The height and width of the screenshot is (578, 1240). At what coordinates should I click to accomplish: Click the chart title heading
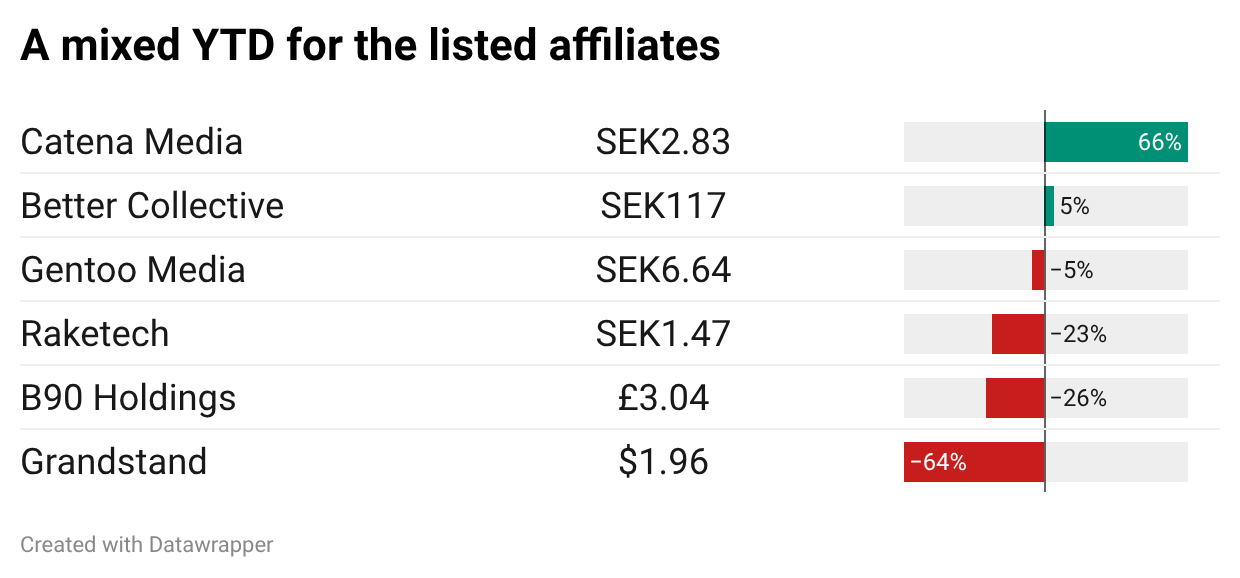370,45
